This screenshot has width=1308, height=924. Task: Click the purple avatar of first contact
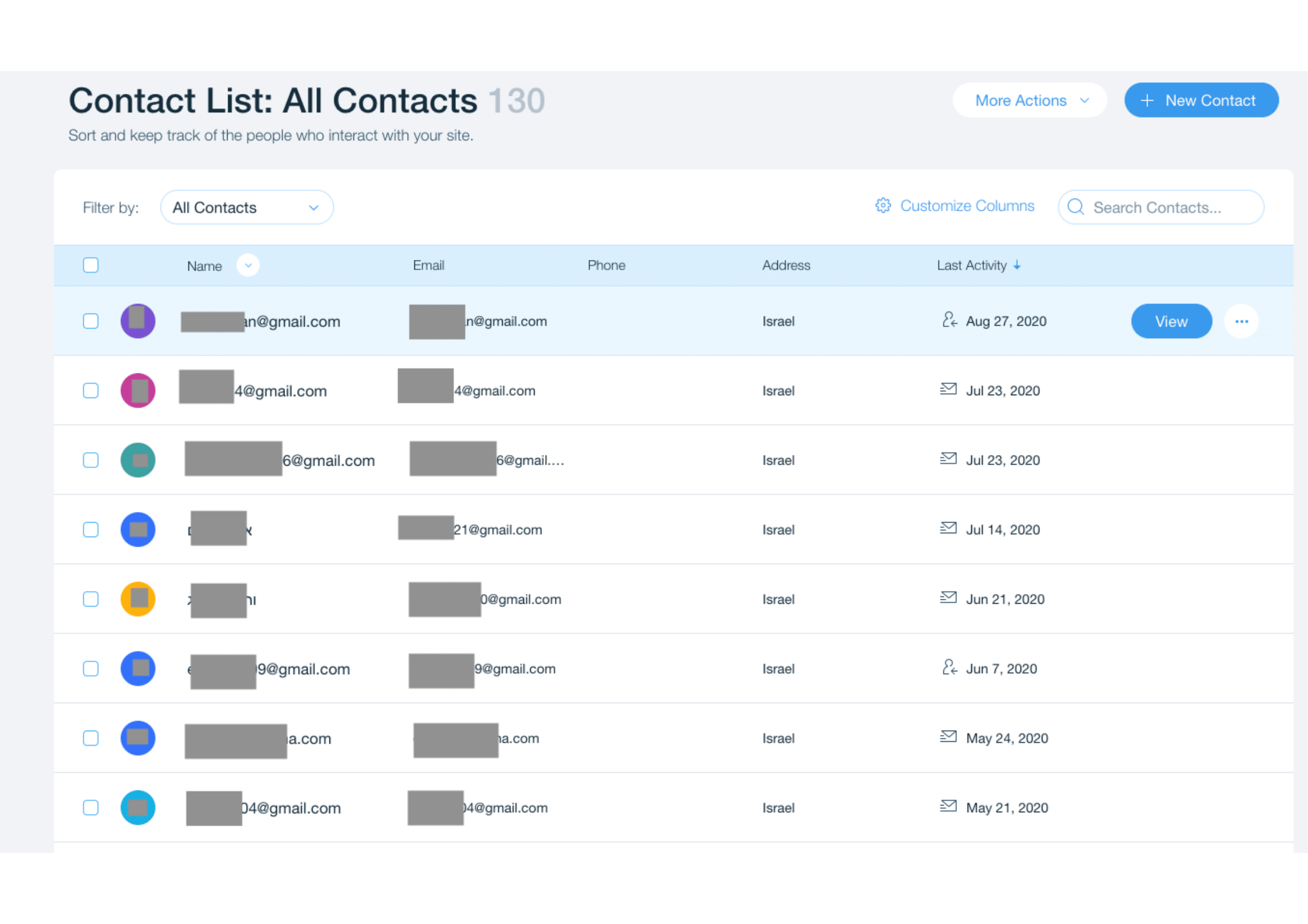(x=138, y=321)
